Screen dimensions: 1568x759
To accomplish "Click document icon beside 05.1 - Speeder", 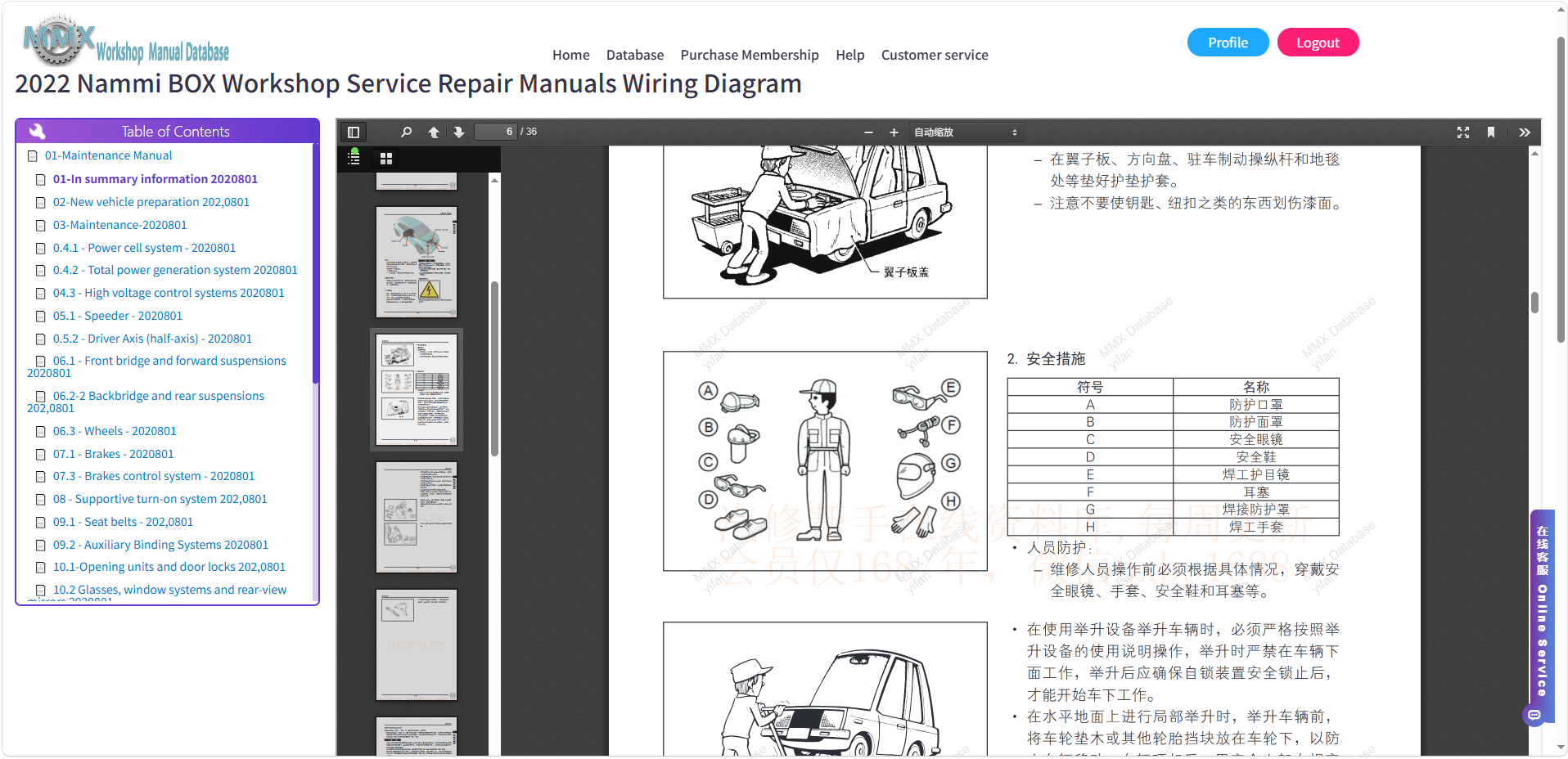I will (x=40, y=317).
